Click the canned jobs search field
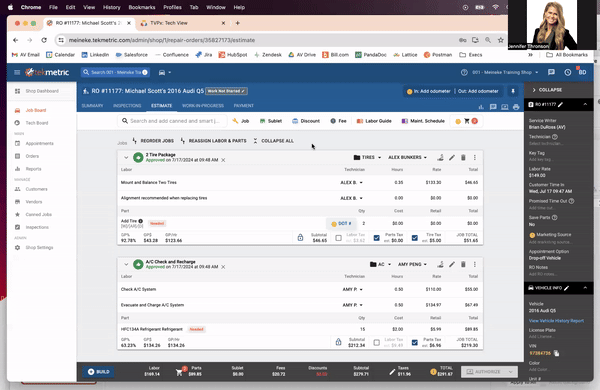The height and width of the screenshot is (390, 600). [172, 121]
